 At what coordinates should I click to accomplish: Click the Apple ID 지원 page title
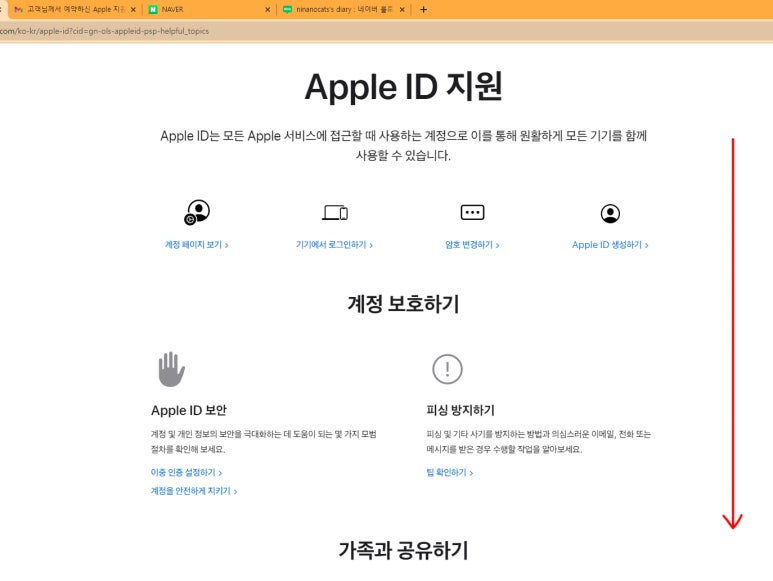404,87
